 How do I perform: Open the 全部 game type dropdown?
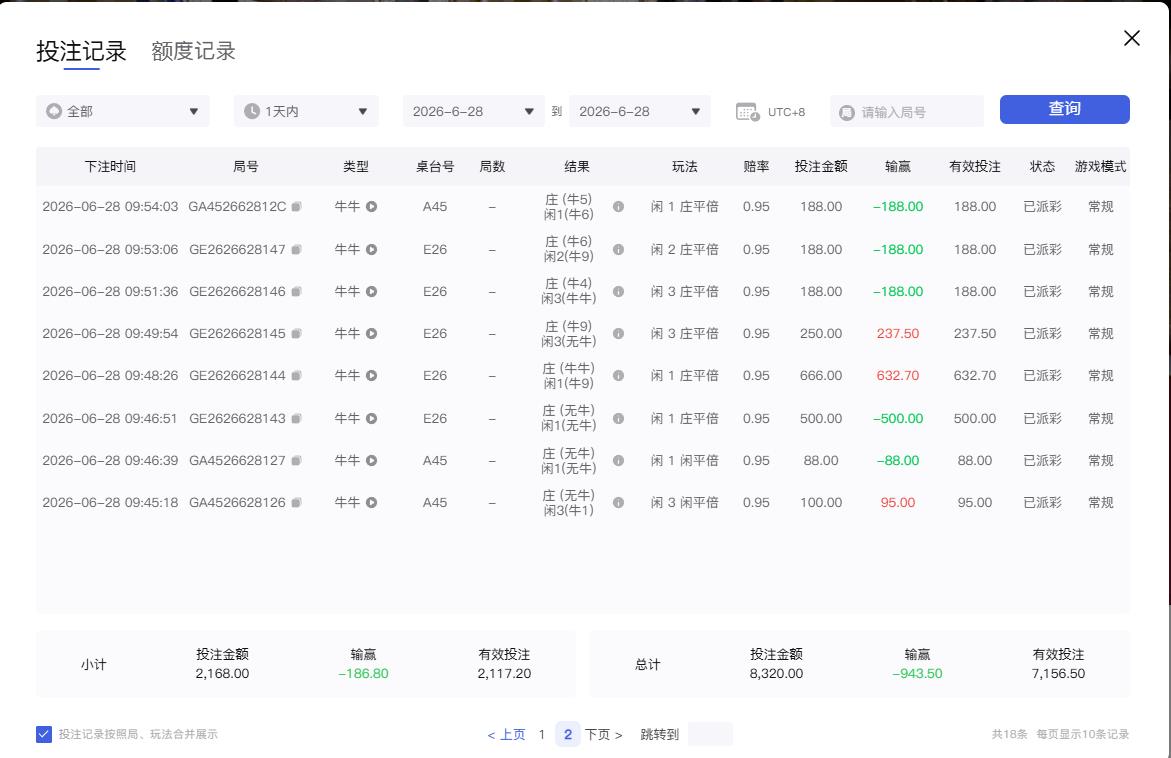pos(122,111)
